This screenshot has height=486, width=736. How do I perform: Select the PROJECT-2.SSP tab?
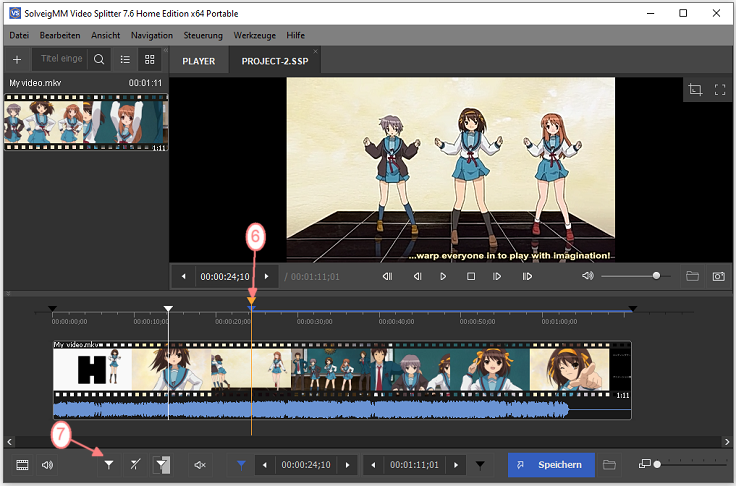tap(275, 61)
